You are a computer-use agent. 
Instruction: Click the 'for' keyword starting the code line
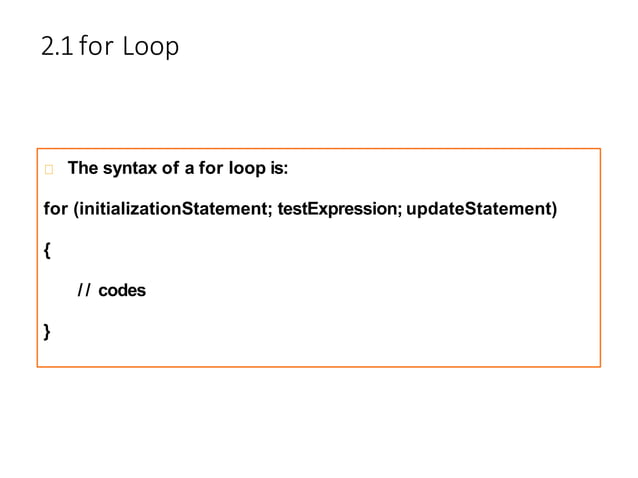[x=55, y=209]
